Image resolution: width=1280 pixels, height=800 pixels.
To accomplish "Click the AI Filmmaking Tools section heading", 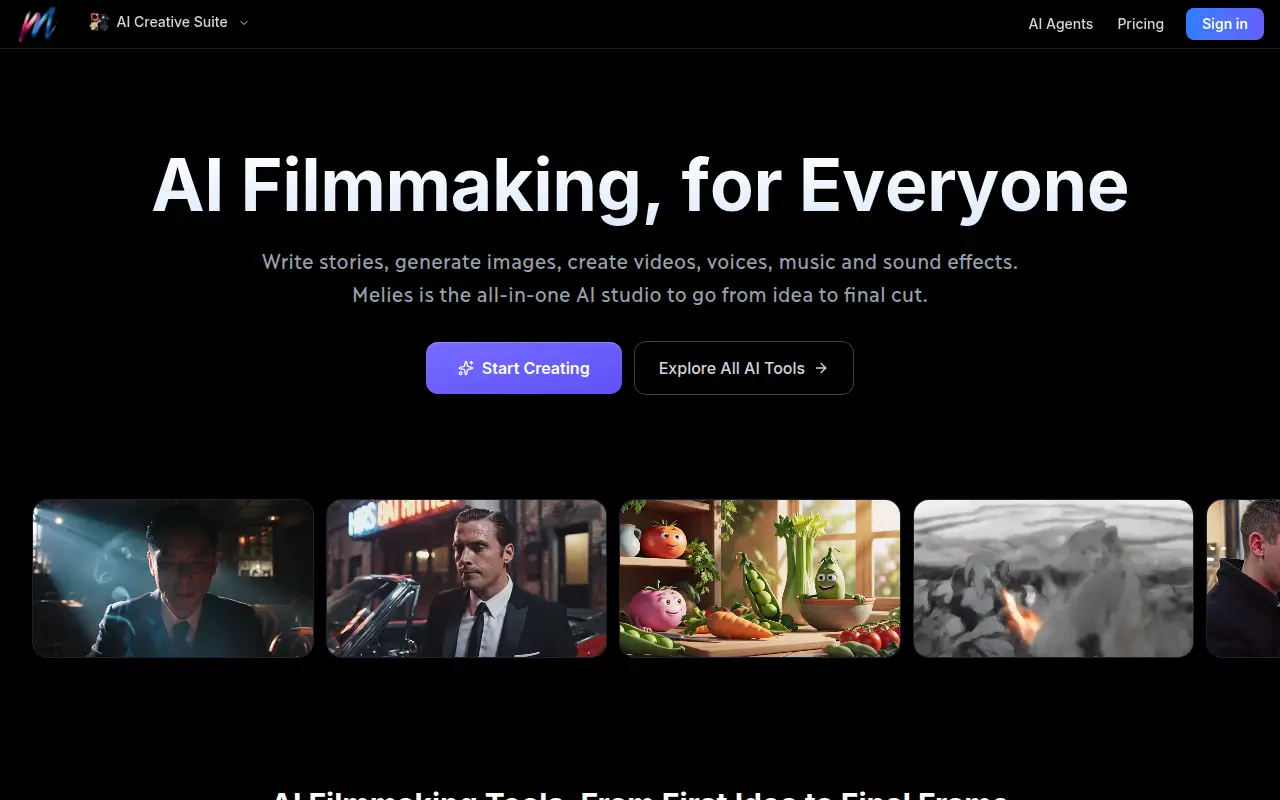I will 640,794.
